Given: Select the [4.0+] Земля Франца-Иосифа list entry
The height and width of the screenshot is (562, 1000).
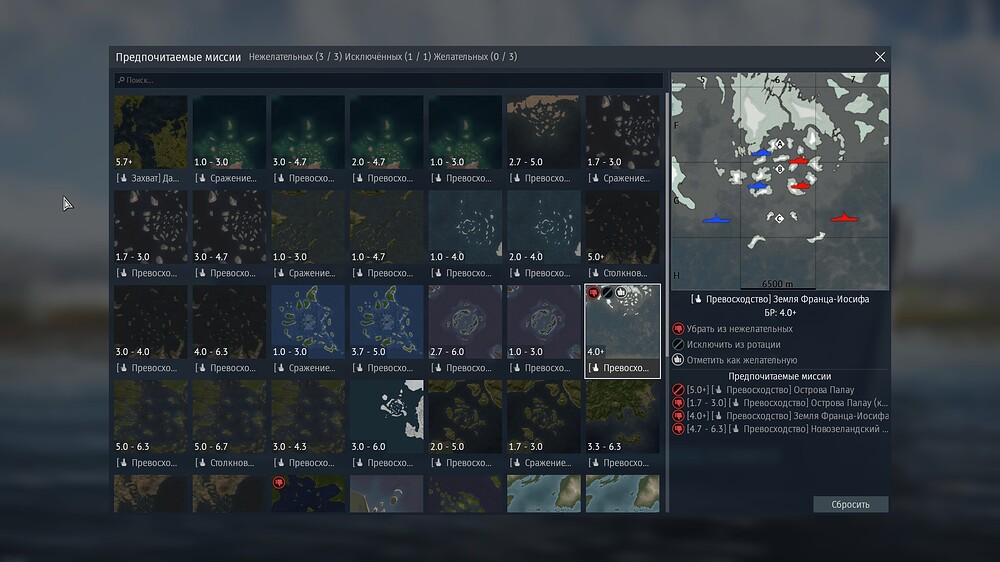Looking at the screenshot, I should tap(787, 416).
